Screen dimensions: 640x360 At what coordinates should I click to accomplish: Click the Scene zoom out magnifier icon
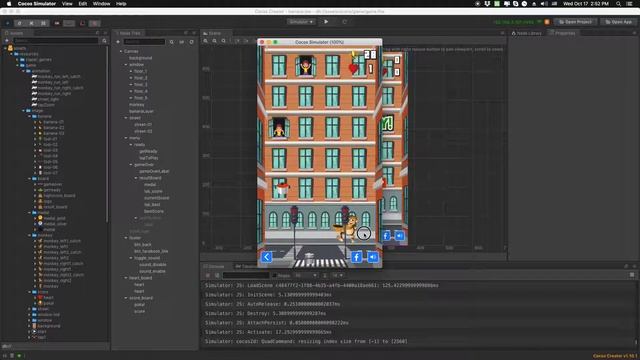pyautogui.click(x=215, y=41)
